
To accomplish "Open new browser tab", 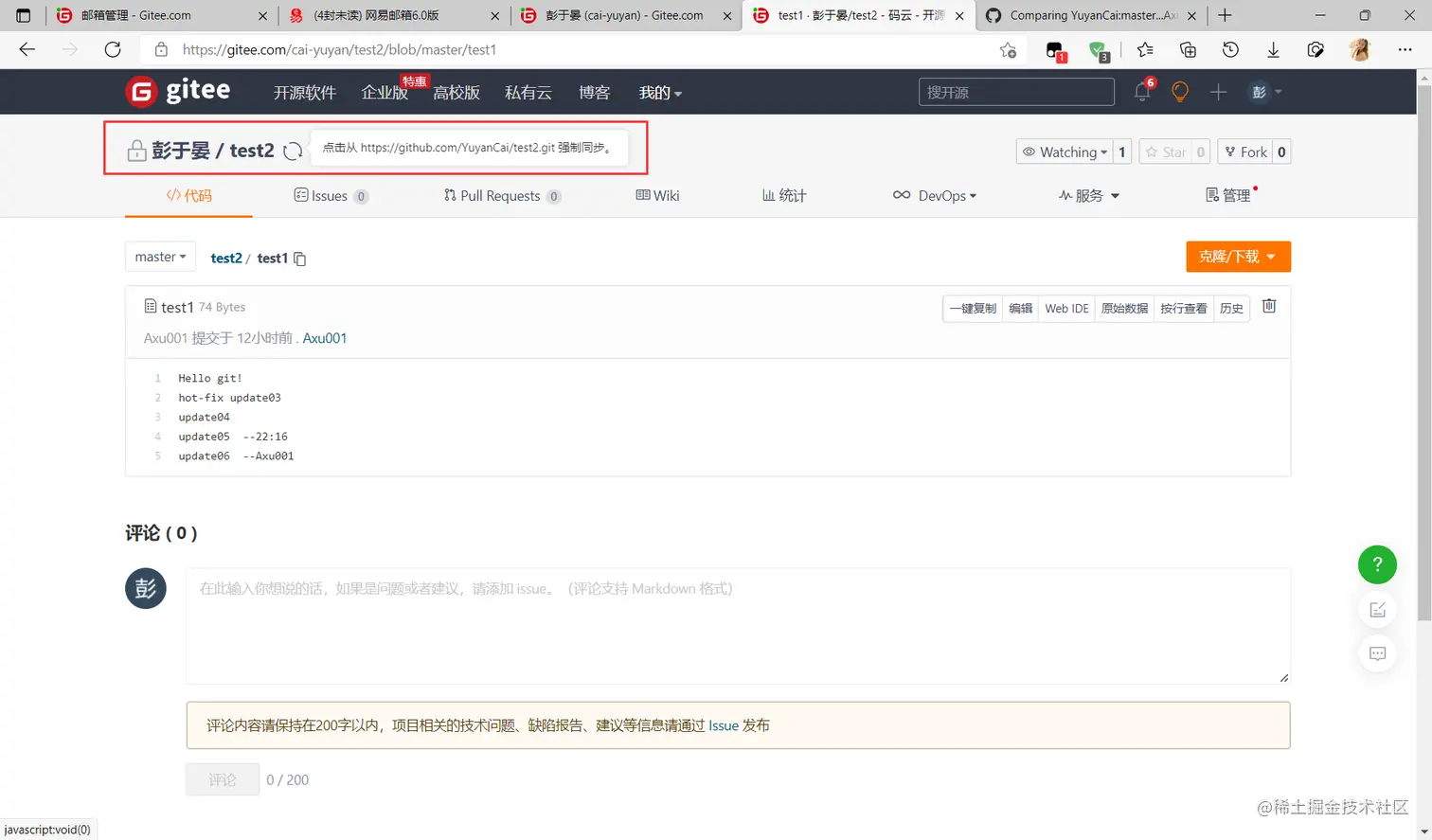I will tap(1225, 15).
